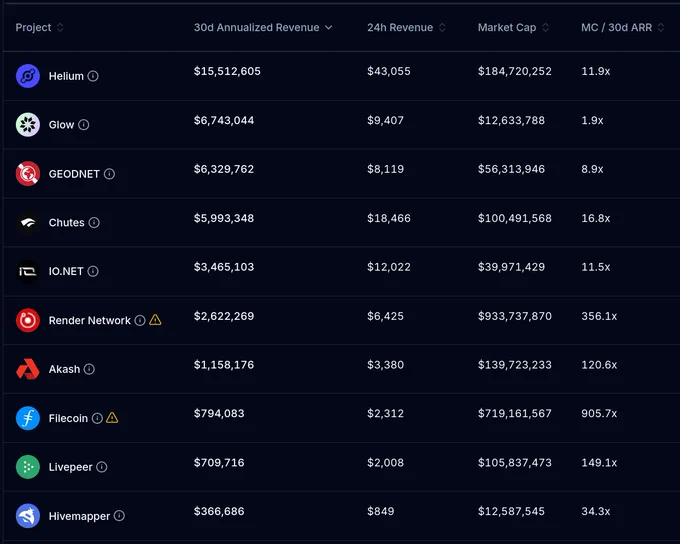Open the Akash project name link
680x544 pixels.
(64, 369)
